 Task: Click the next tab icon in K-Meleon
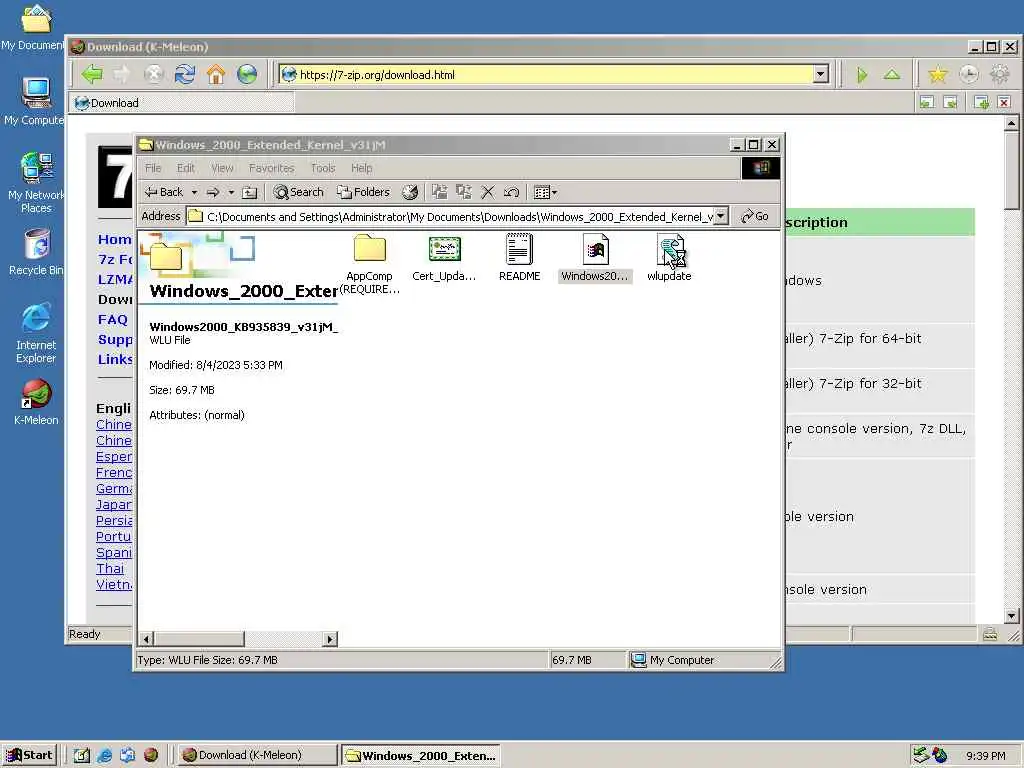(x=951, y=103)
